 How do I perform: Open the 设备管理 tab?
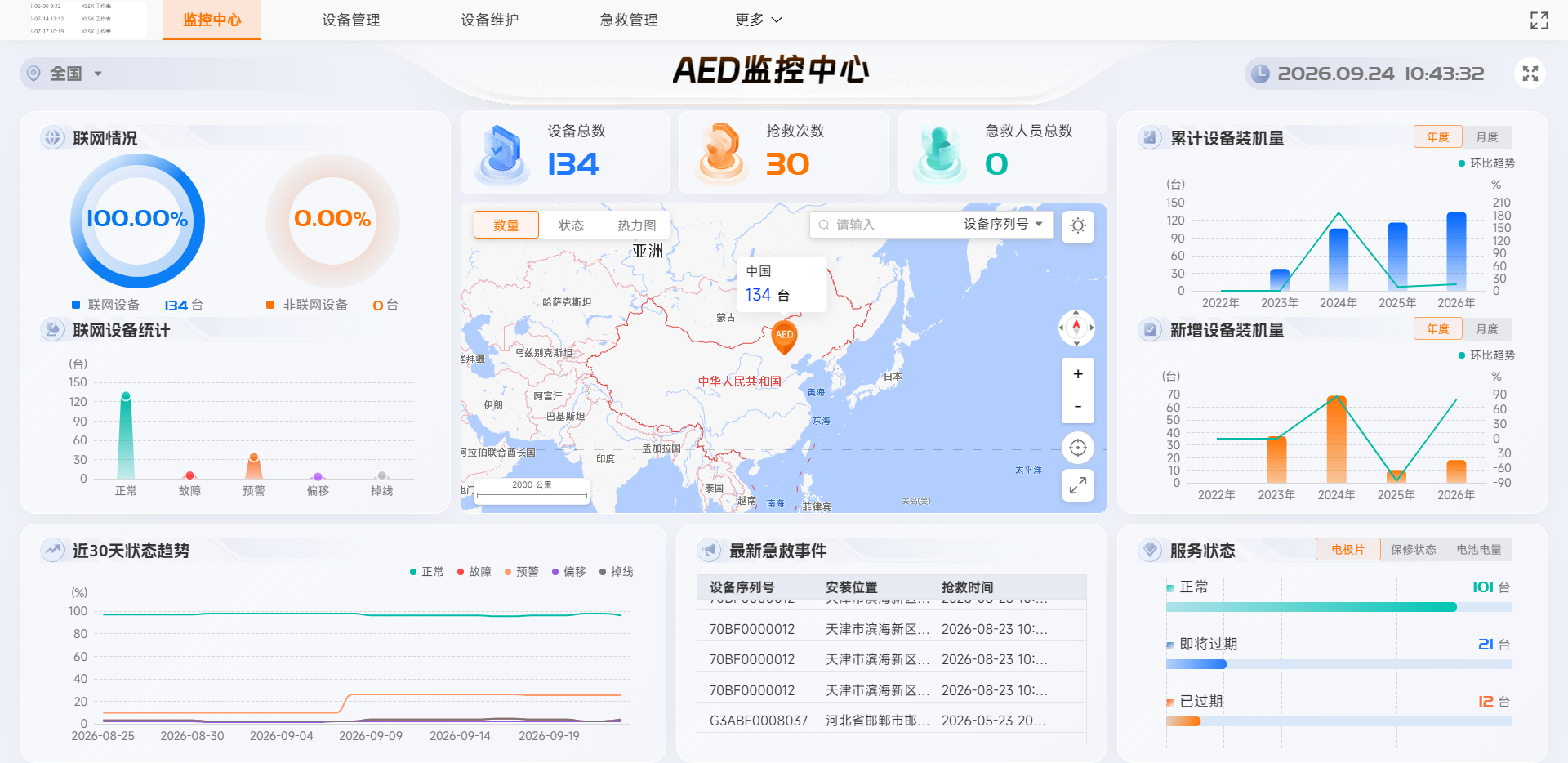point(351,20)
